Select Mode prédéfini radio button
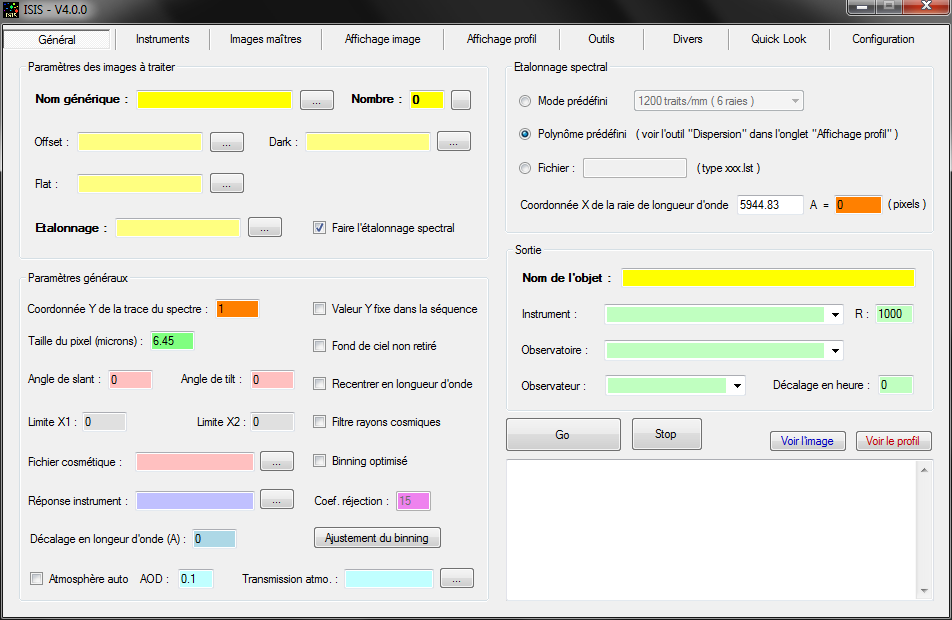Viewport: 952px width, 620px height. coord(526,101)
